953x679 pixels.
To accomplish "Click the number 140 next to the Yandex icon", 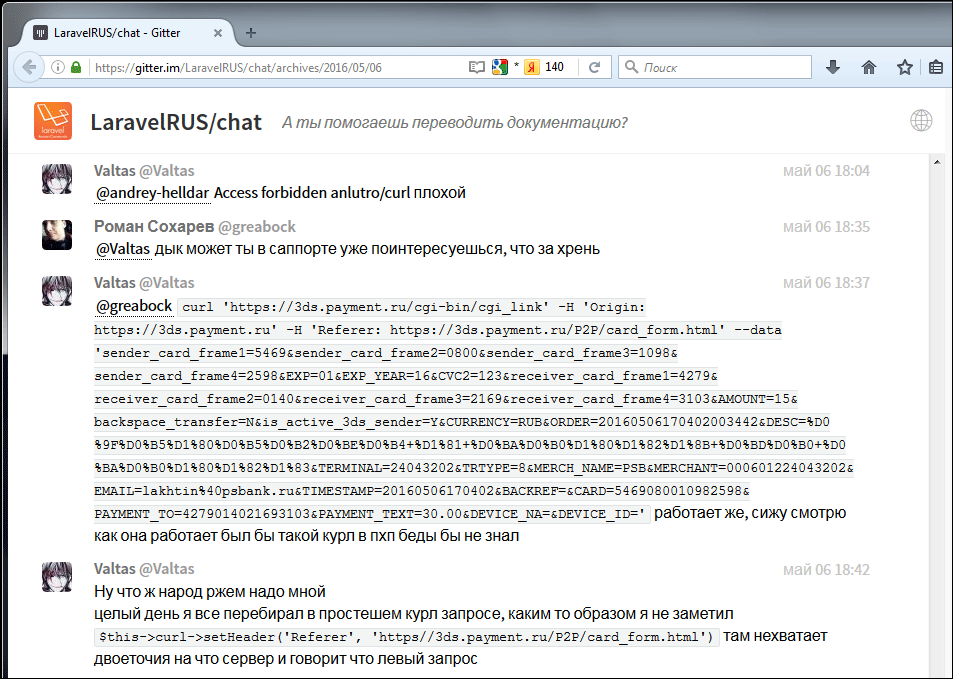I will coord(554,67).
